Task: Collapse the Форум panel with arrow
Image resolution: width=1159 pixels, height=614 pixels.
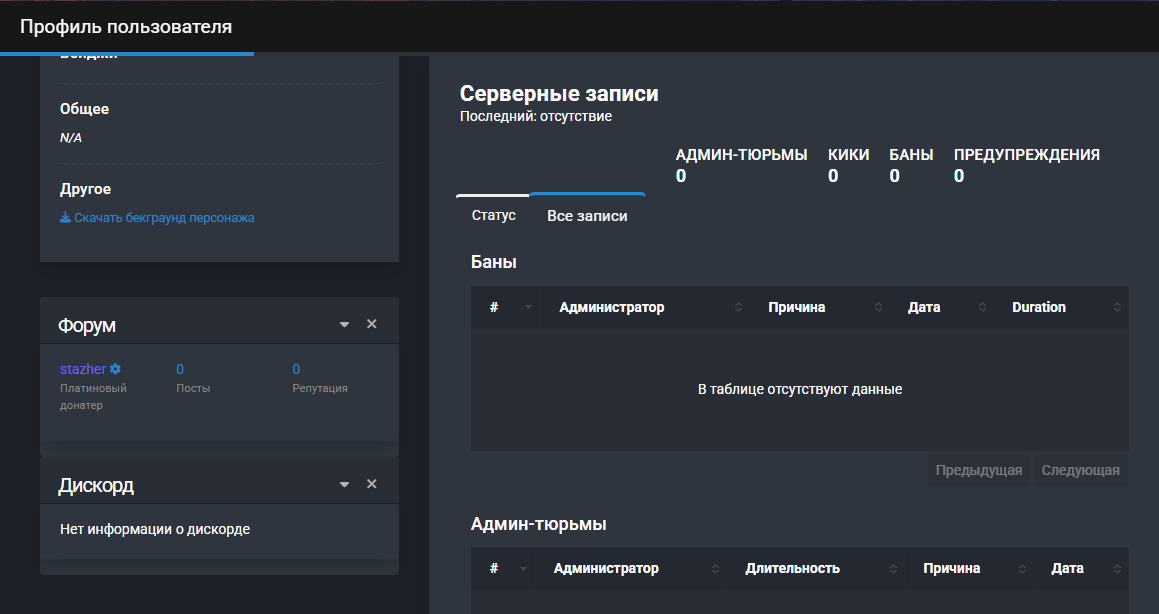Action: (345, 325)
